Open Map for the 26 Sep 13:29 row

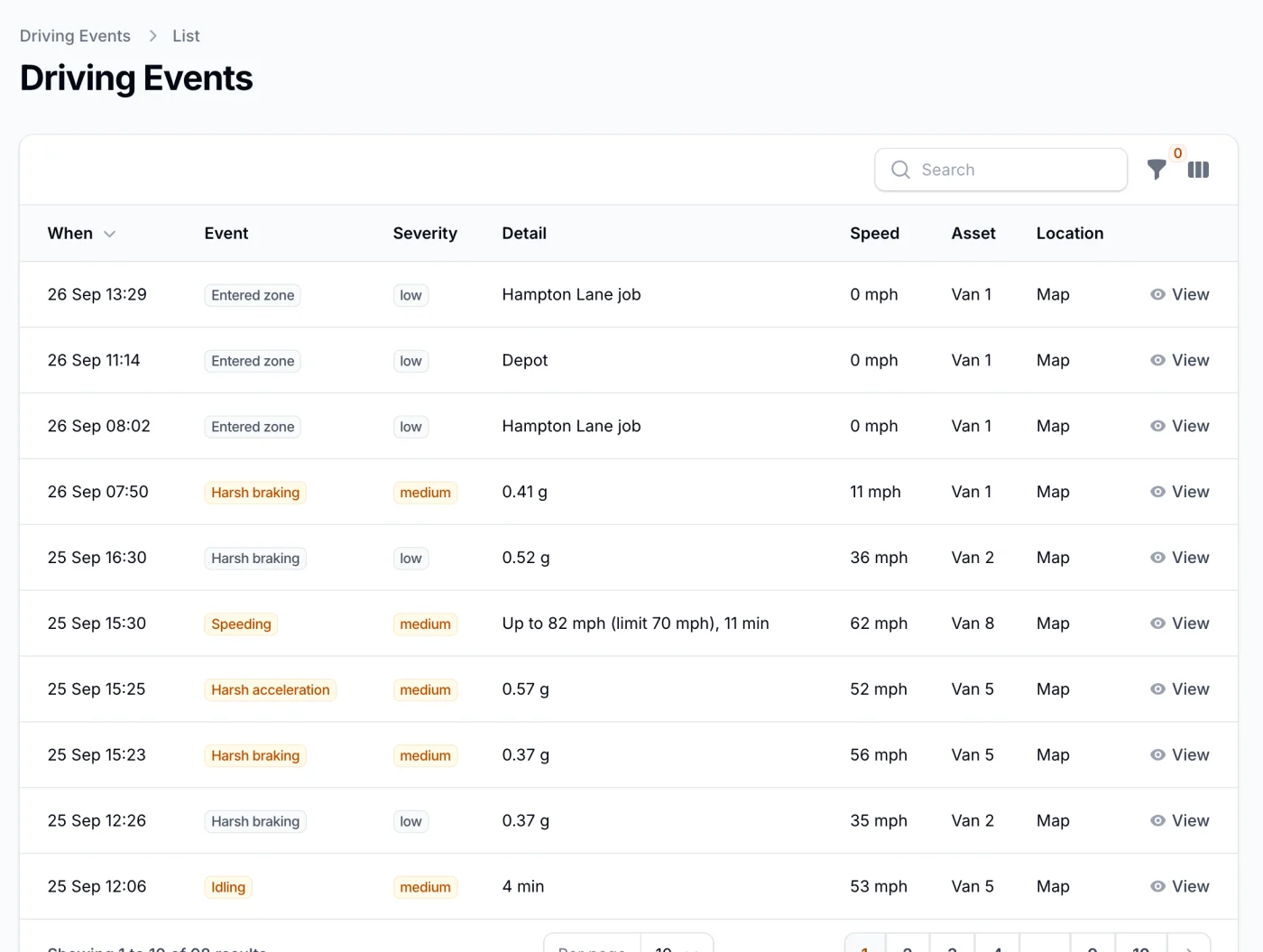click(x=1053, y=294)
